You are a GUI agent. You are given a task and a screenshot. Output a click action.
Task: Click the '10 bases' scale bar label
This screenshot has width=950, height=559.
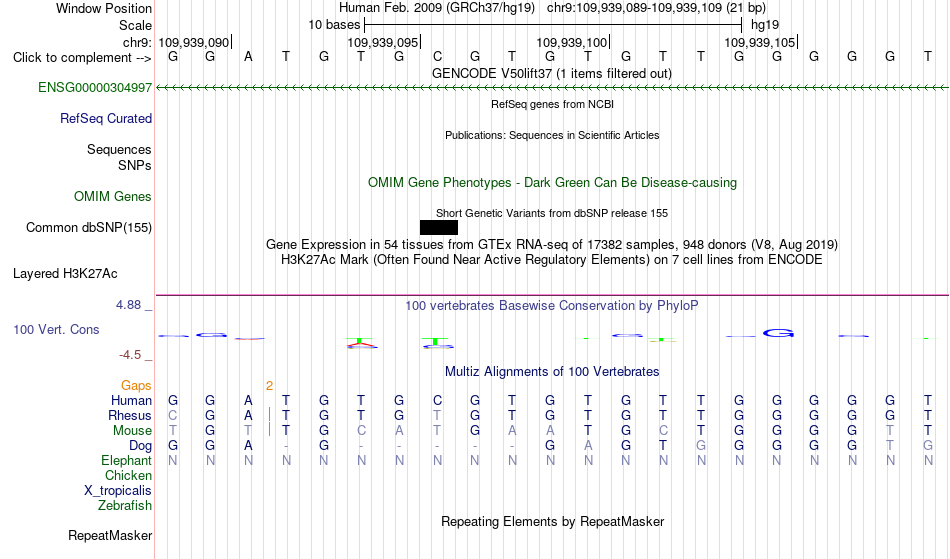click(334, 25)
